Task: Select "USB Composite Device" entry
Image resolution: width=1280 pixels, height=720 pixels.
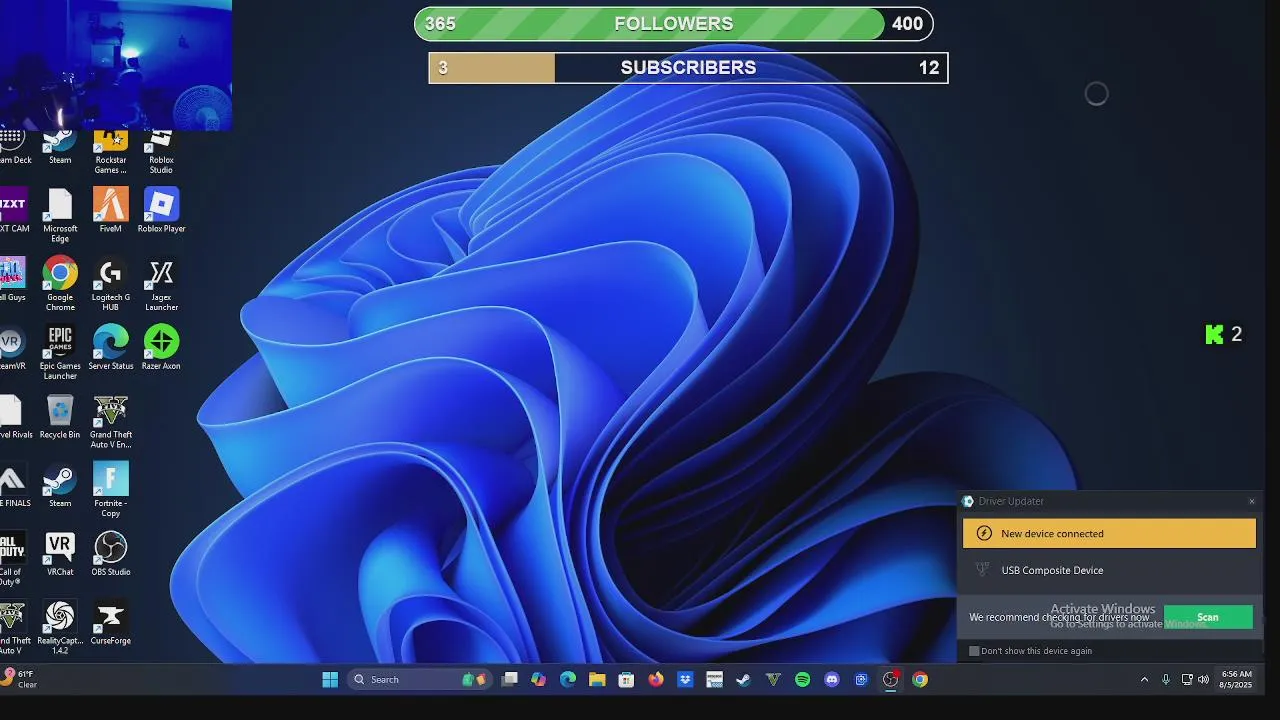Action: [1052, 570]
